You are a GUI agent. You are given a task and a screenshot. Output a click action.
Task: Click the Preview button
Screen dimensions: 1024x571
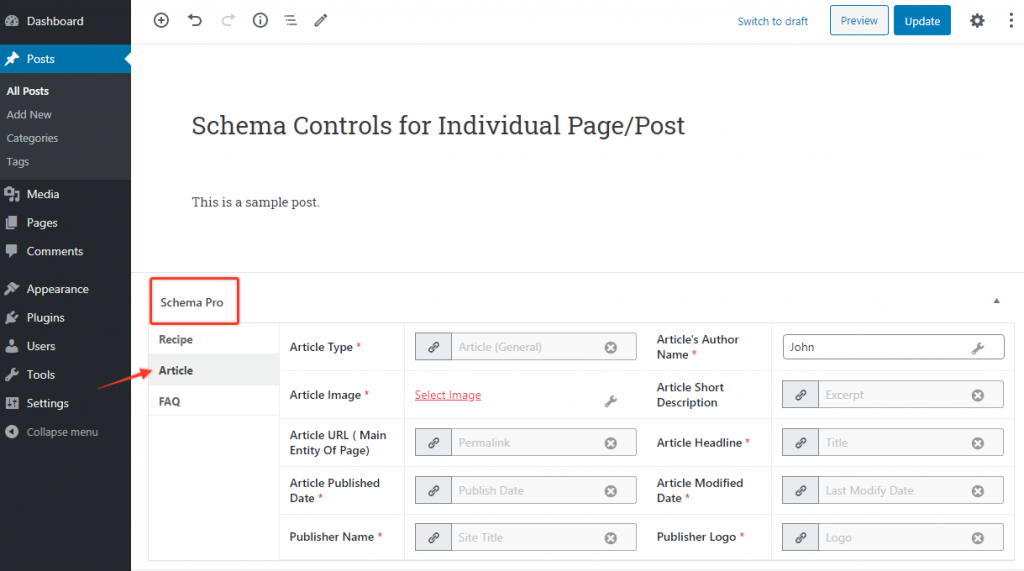click(x=859, y=20)
